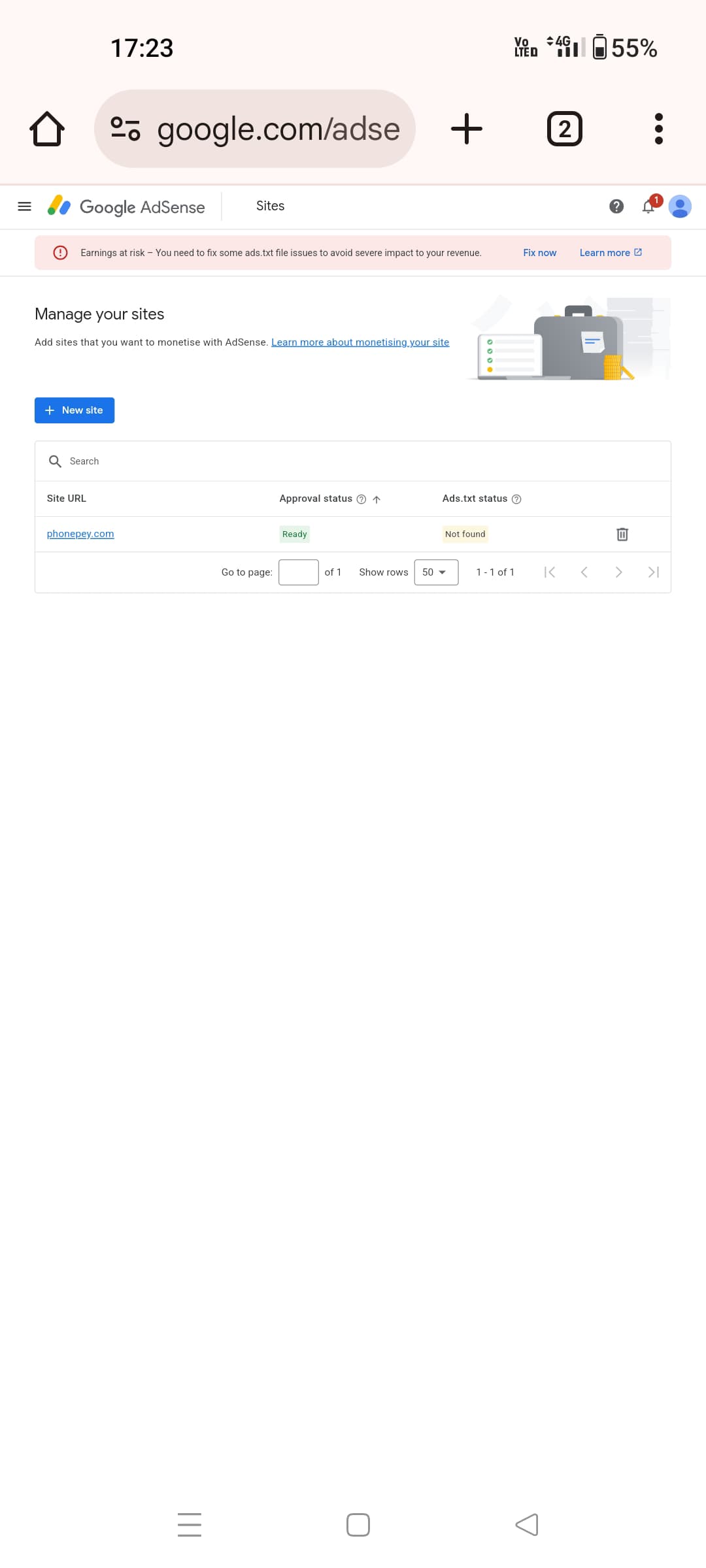Click the New site button
706x1568 pixels.
tap(75, 410)
